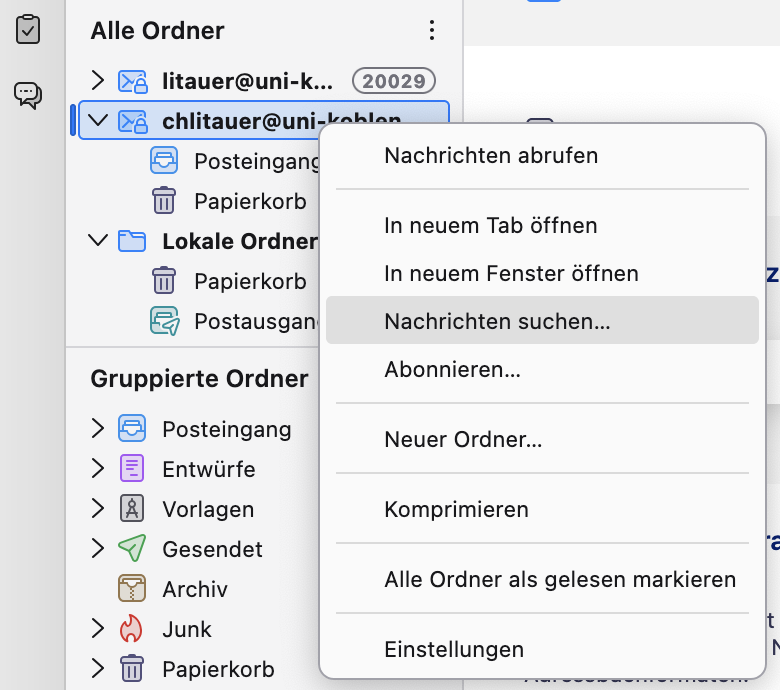Screen dimensions: 780x690
Task: Click the Gesendet paper plane icon
Action: coord(132,549)
